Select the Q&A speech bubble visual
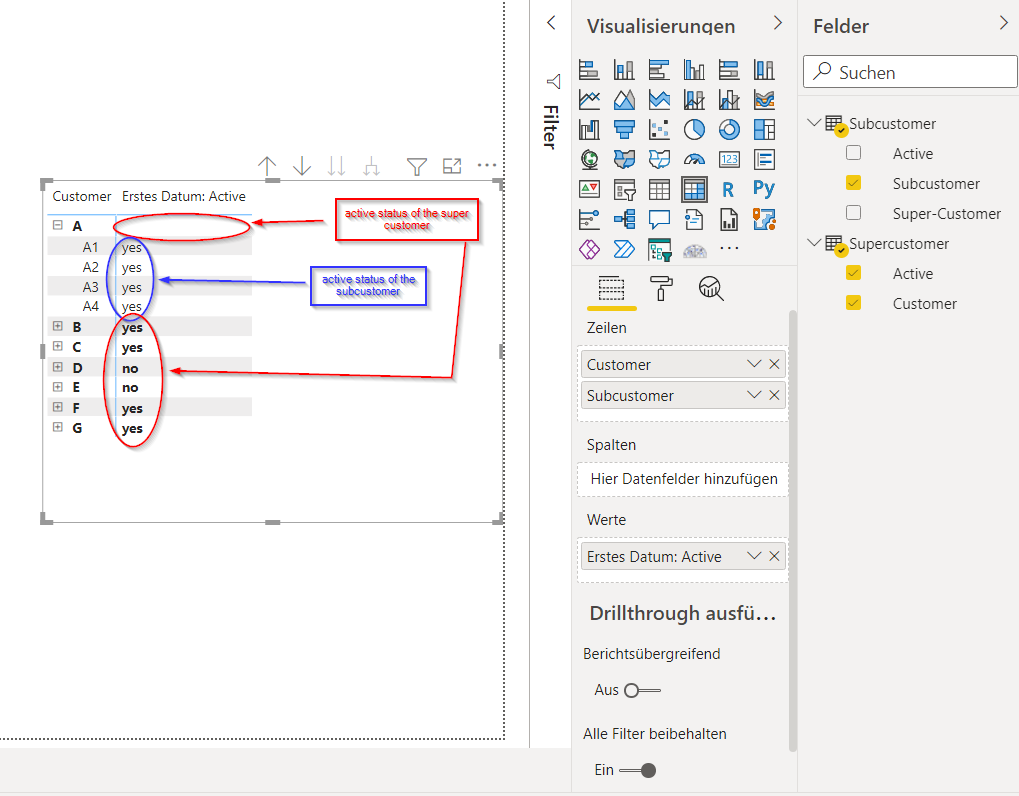 [x=659, y=219]
